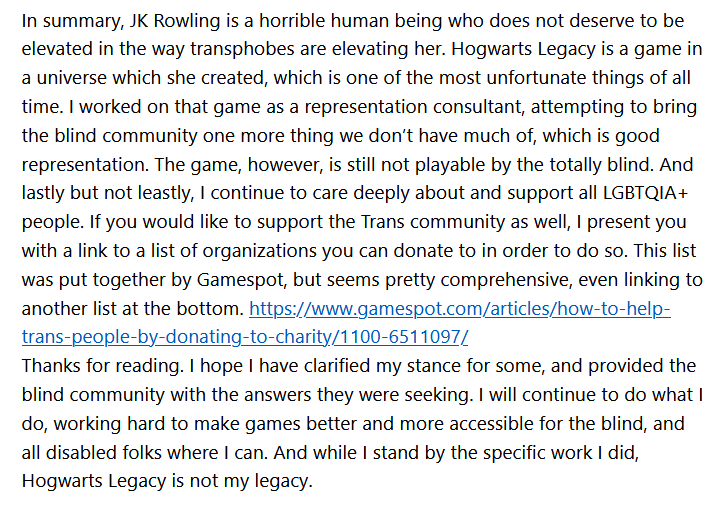Click the phrase "lastly but not leastly"
Viewport: 720px width, 506px height.
(107, 193)
